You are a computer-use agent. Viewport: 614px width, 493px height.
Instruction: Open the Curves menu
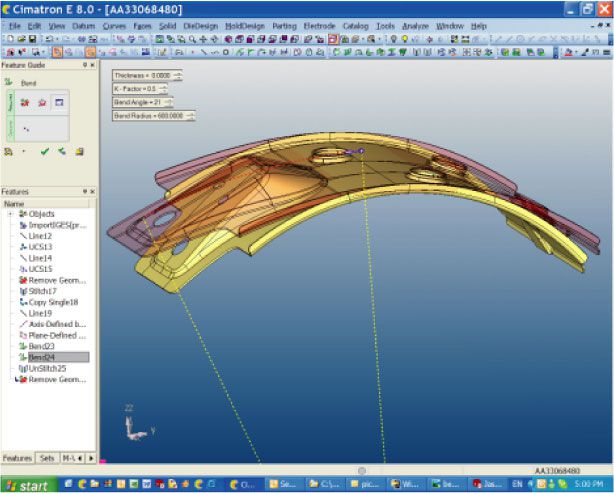[114, 26]
